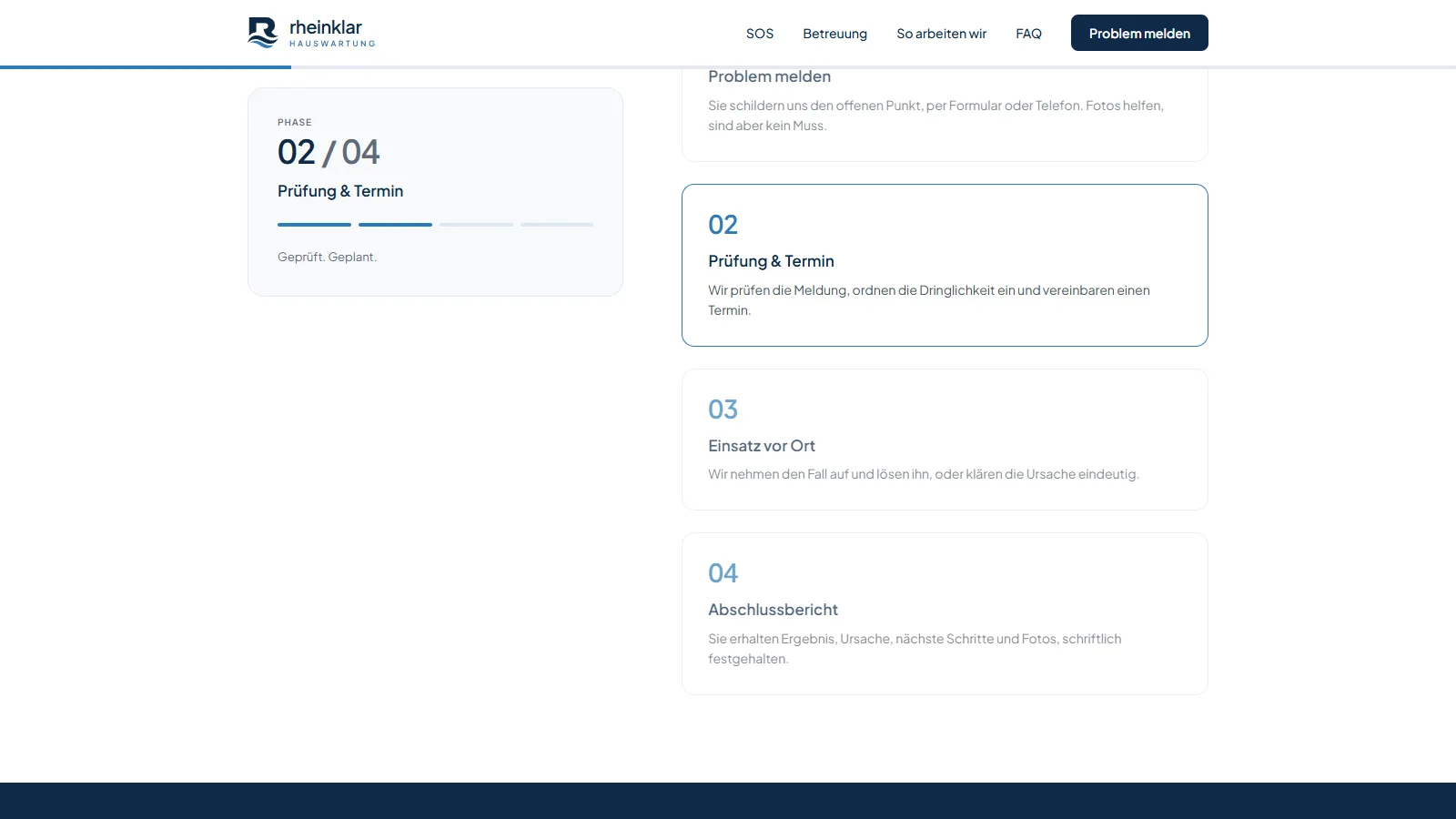Click the Abschlussbericht heading
1456x819 pixels.
tap(773, 610)
